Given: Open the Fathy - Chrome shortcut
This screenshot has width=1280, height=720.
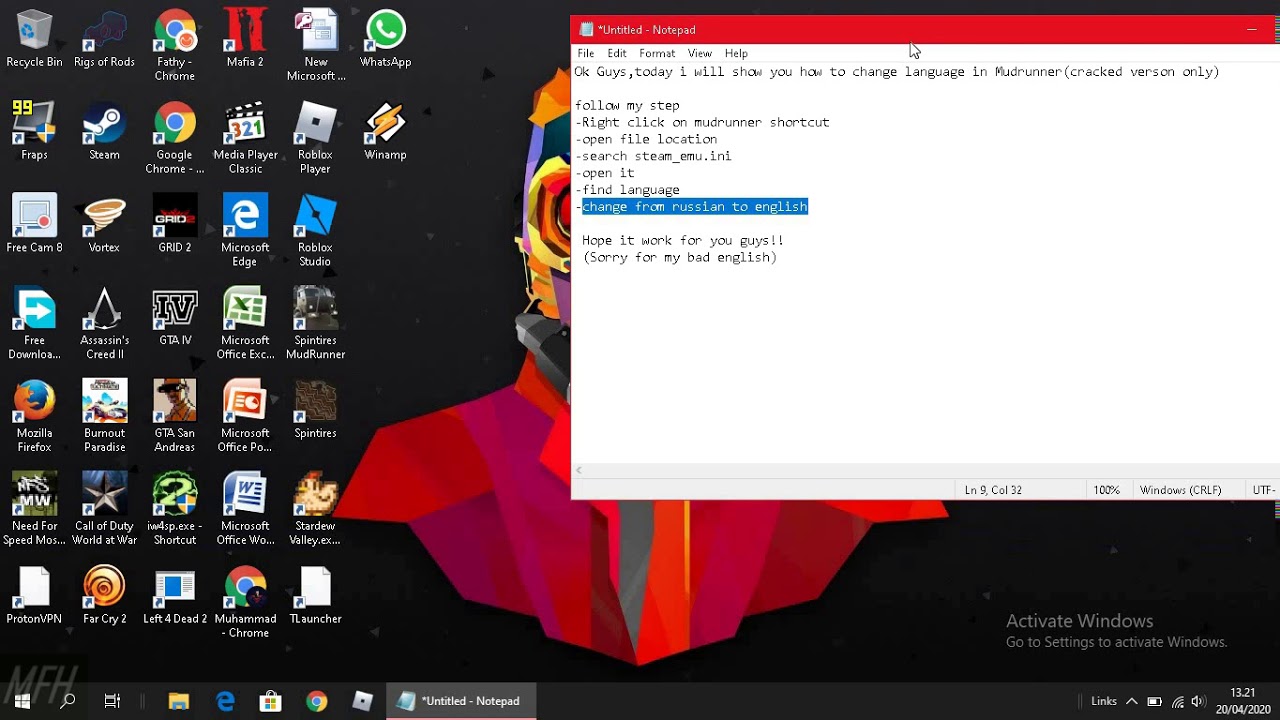Looking at the screenshot, I should click(x=175, y=47).
